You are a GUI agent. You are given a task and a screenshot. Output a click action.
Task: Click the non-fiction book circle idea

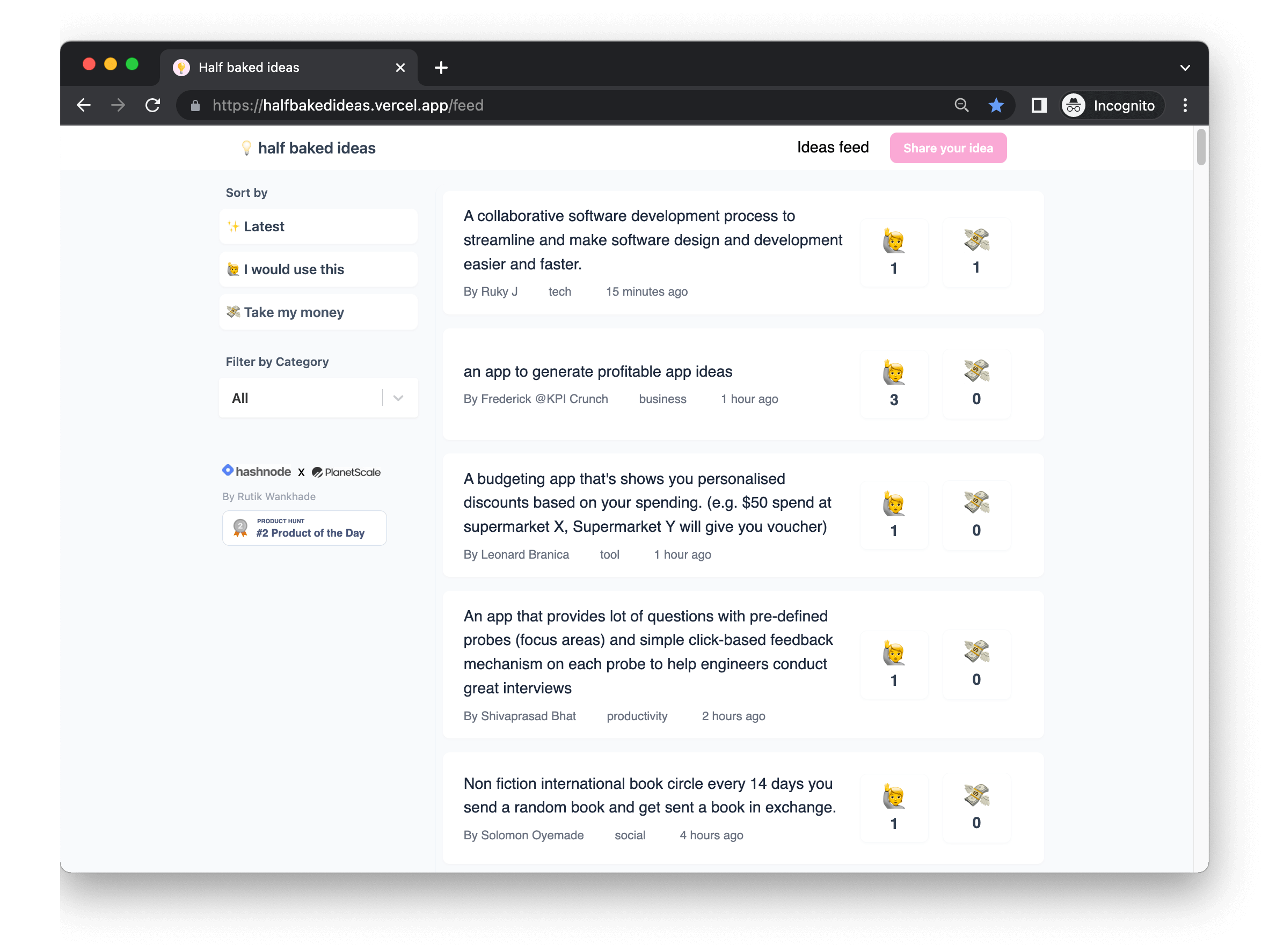(650, 794)
